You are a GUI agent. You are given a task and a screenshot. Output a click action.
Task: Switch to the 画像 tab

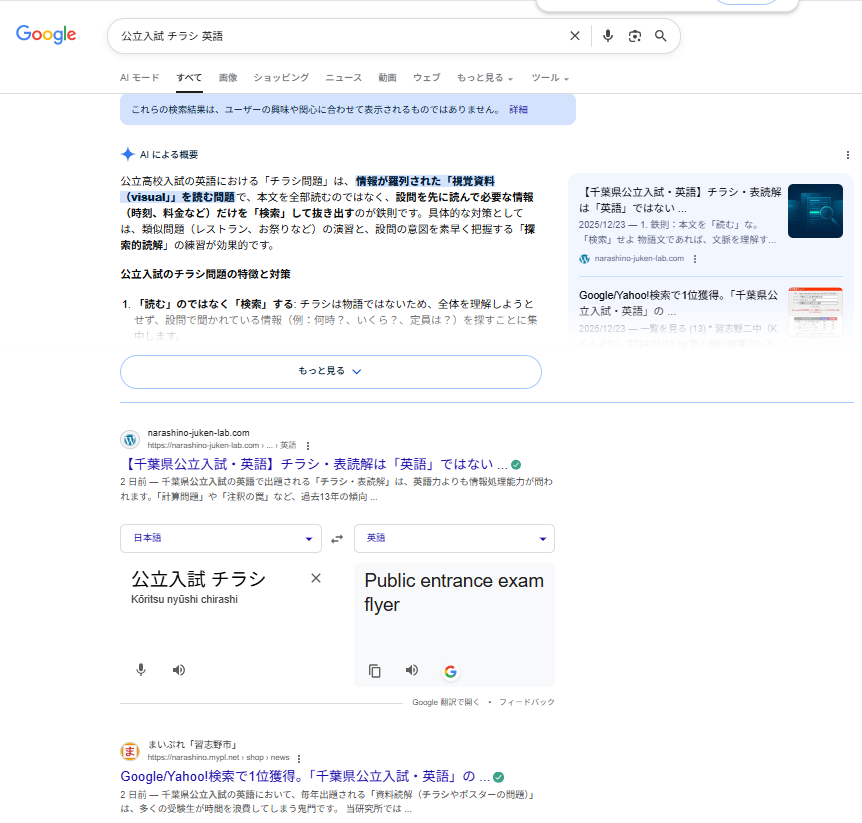[x=228, y=78]
